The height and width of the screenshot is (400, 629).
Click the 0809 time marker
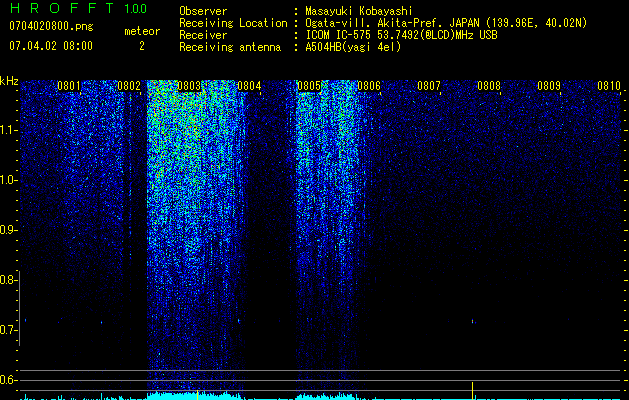tap(549, 86)
